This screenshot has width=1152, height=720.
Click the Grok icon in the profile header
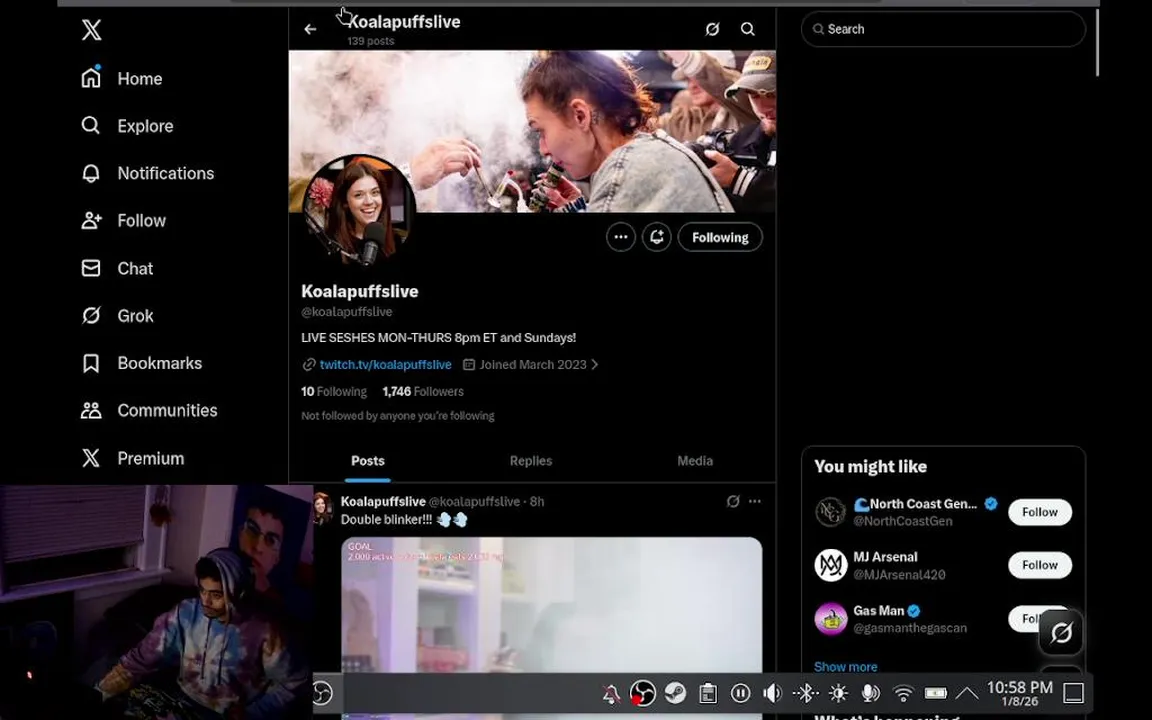(x=712, y=29)
